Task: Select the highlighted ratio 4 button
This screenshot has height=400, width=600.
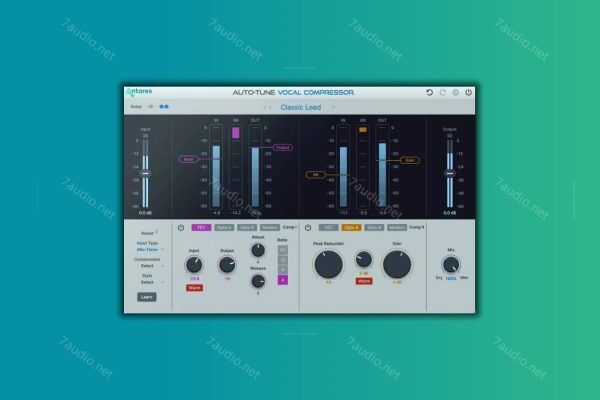Action: pyautogui.click(x=283, y=280)
